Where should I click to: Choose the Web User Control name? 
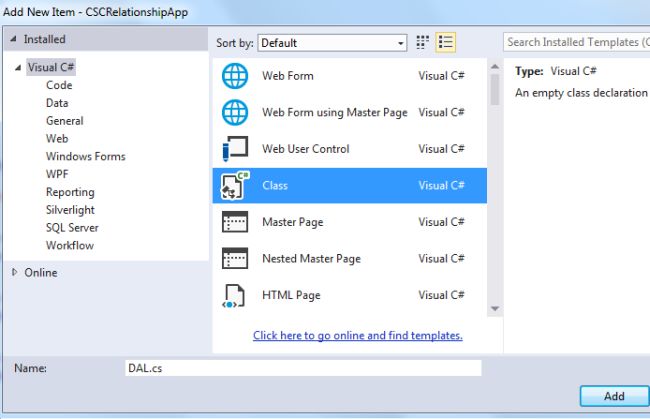pyautogui.click(x=306, y=149)
